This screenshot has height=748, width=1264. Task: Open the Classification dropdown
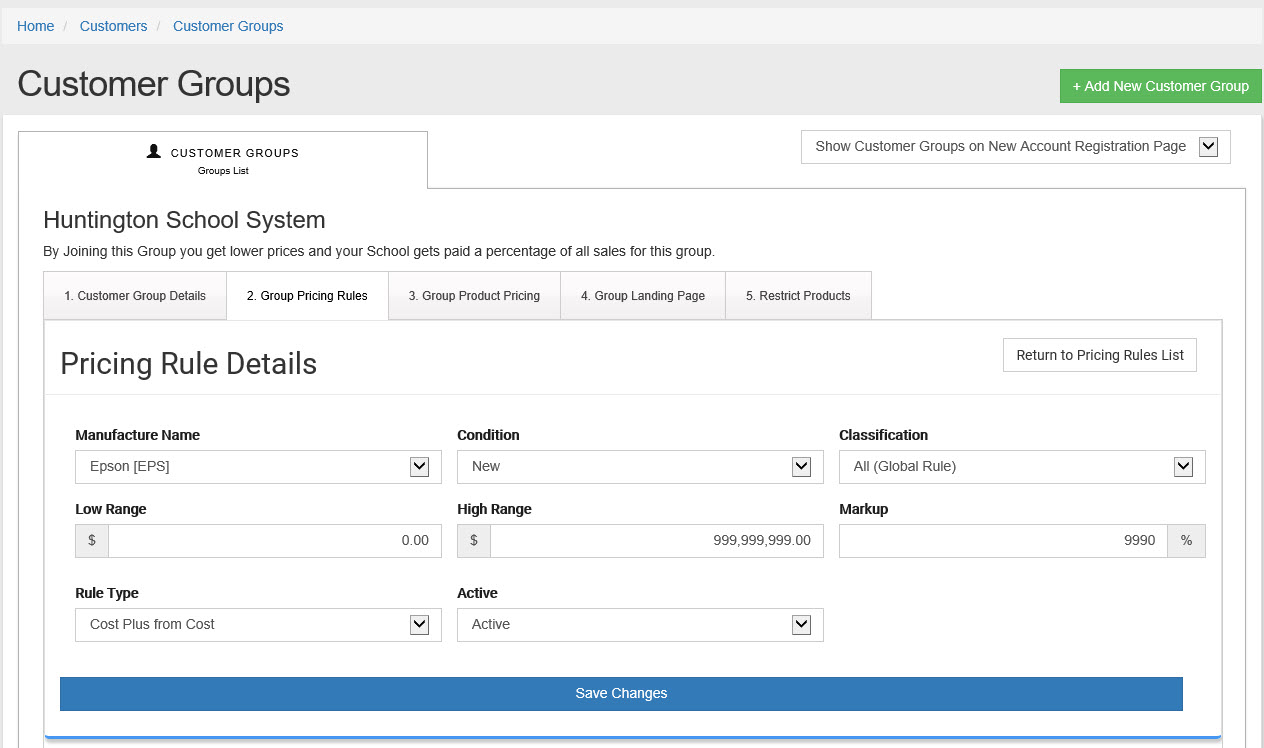[1022, 467]
